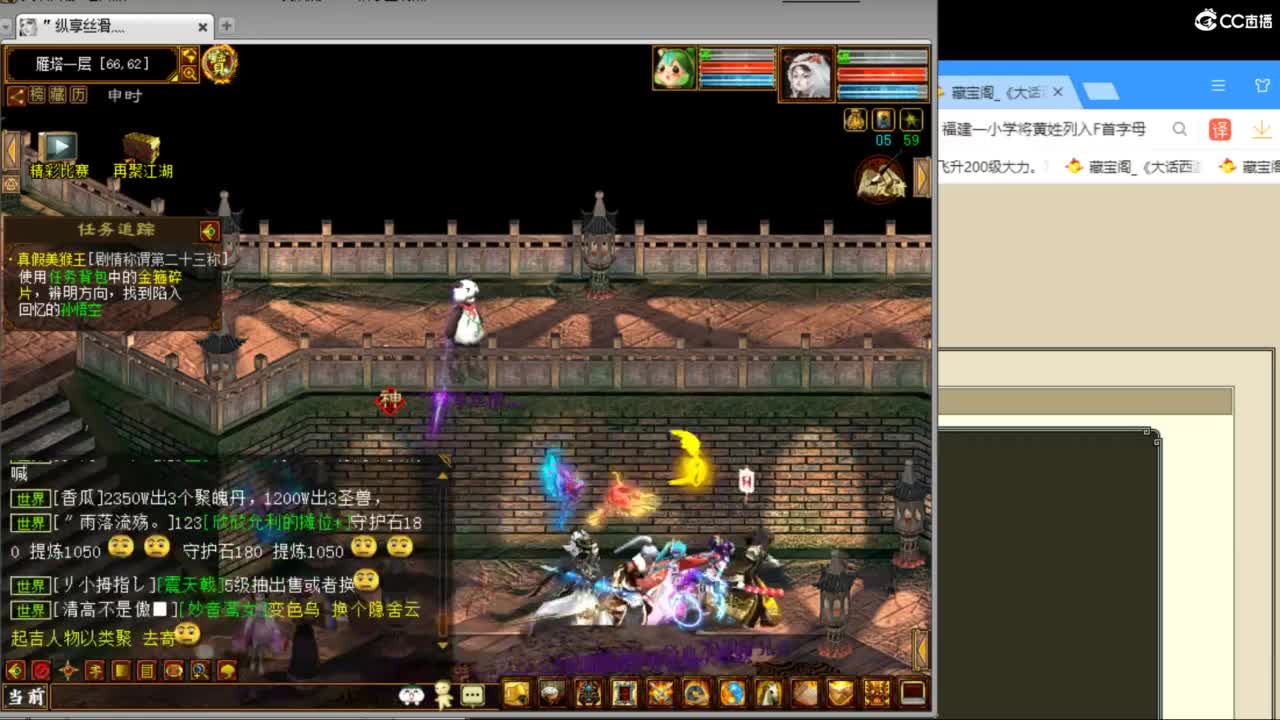
Task: Click the 震天戟 item link in chat
Action: (x=191, y=585)
